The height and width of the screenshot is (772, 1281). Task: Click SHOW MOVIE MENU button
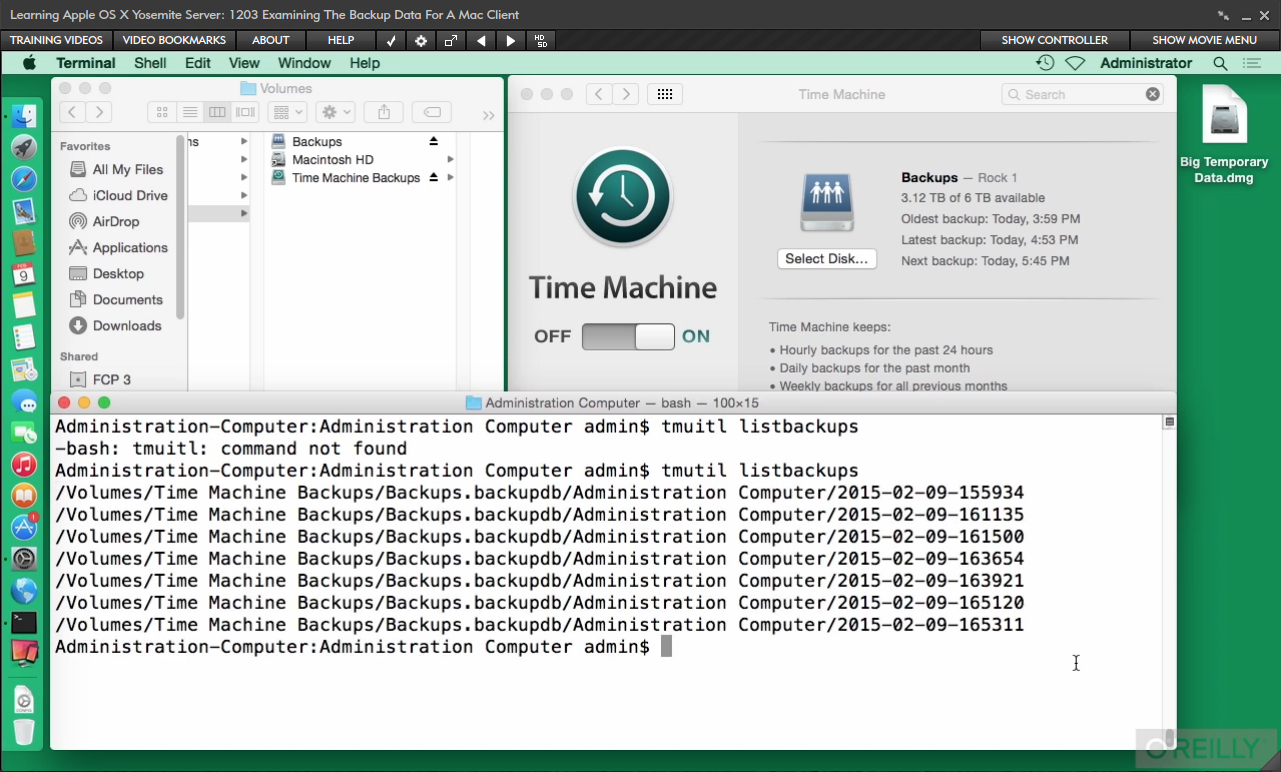(x=1205, y=40)
